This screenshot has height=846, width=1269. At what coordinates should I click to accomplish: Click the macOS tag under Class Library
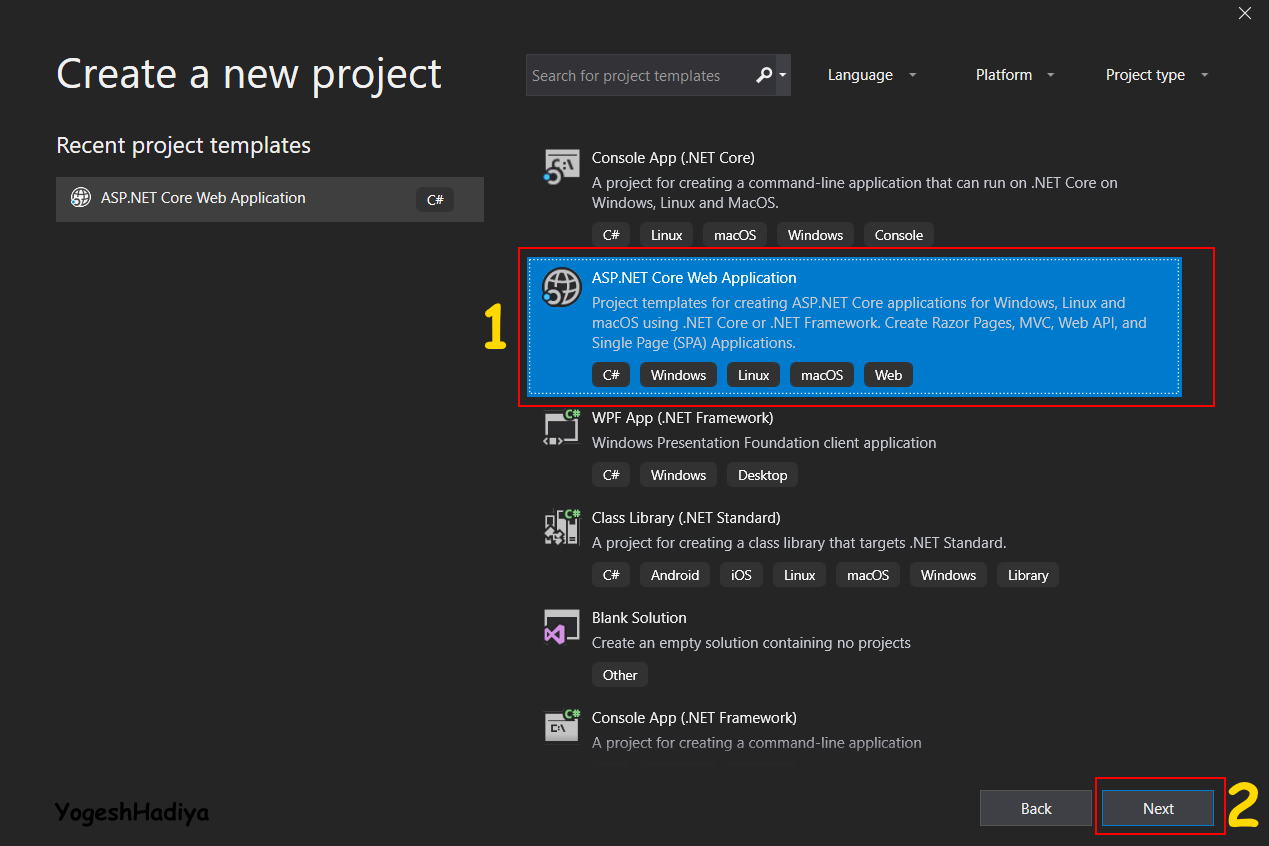tap(868, 575)
